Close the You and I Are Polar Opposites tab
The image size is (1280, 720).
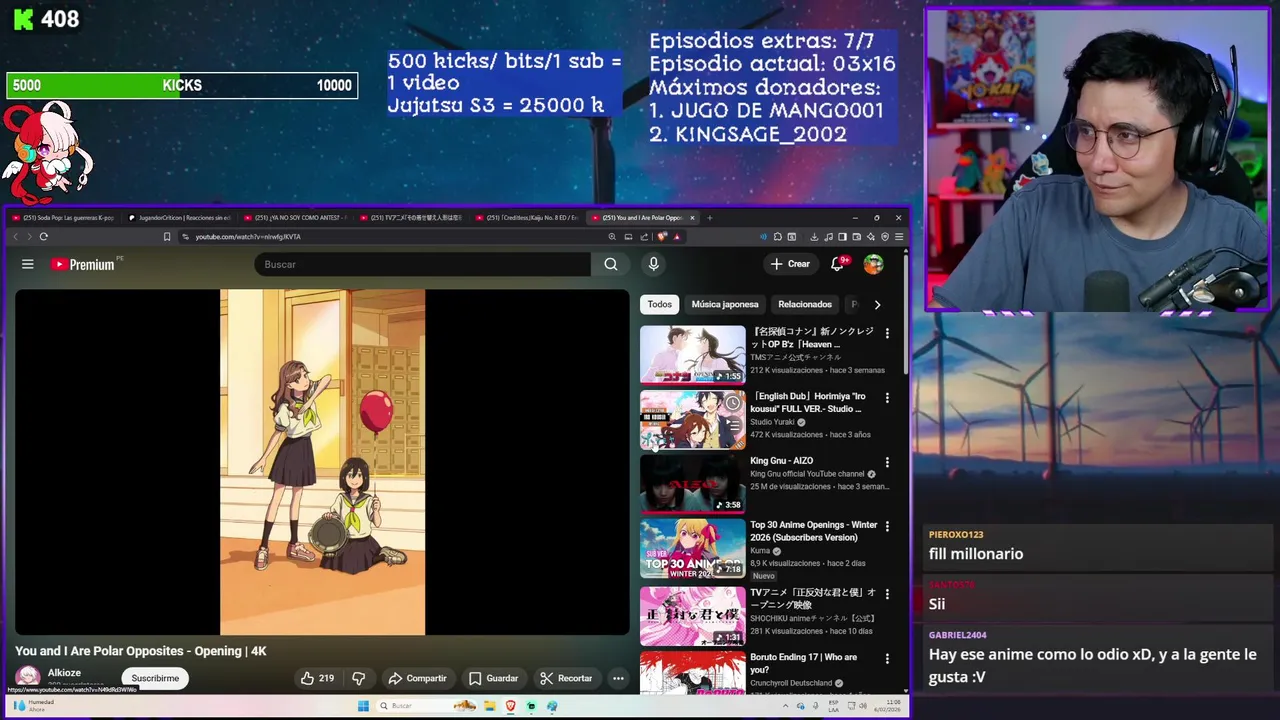coord(692,218)
